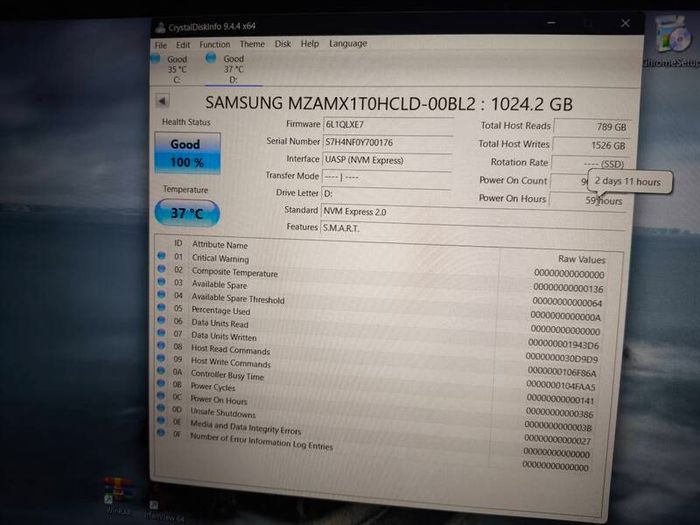This screenshot has height=525, width=700.
Task: Click the Total Host Reads value 789 GB
Action: (x=592, y=127)
